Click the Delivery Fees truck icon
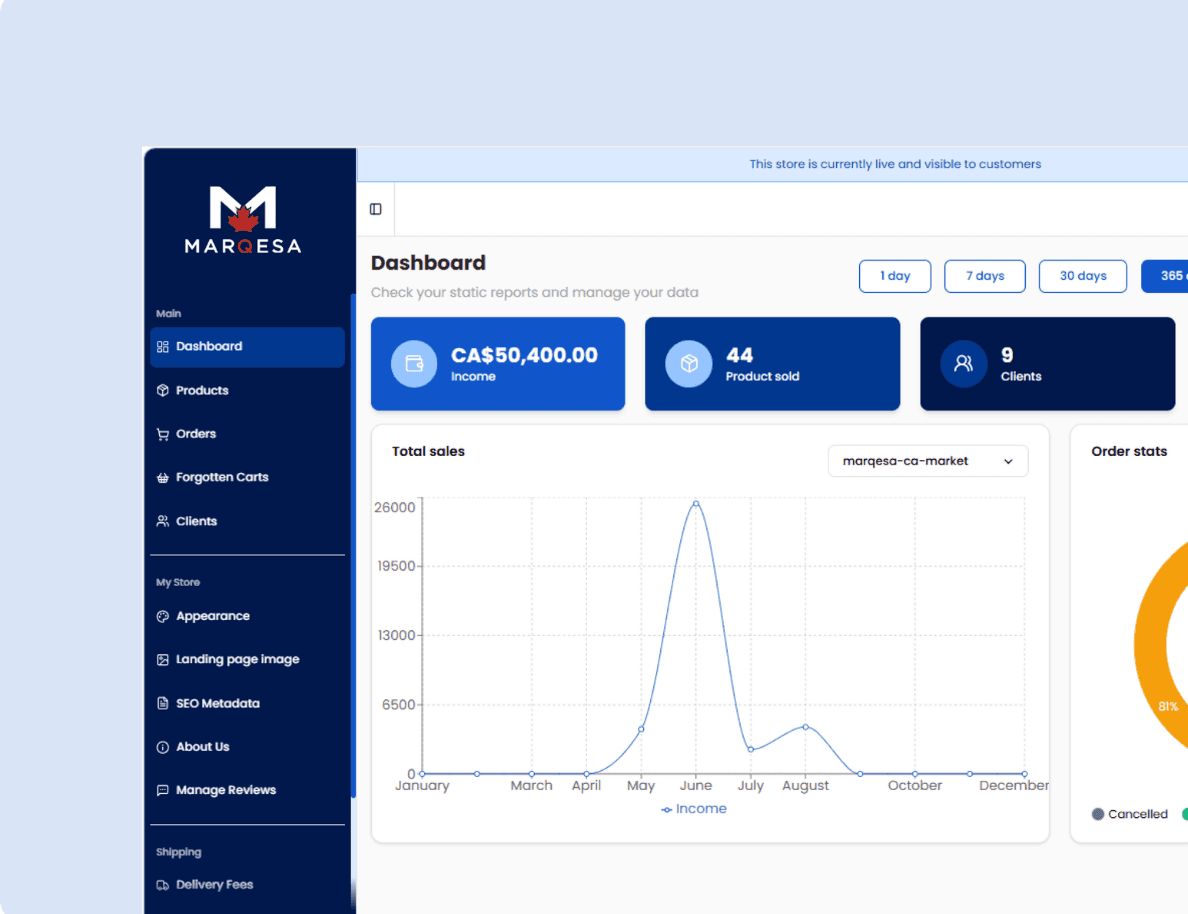 163,885
